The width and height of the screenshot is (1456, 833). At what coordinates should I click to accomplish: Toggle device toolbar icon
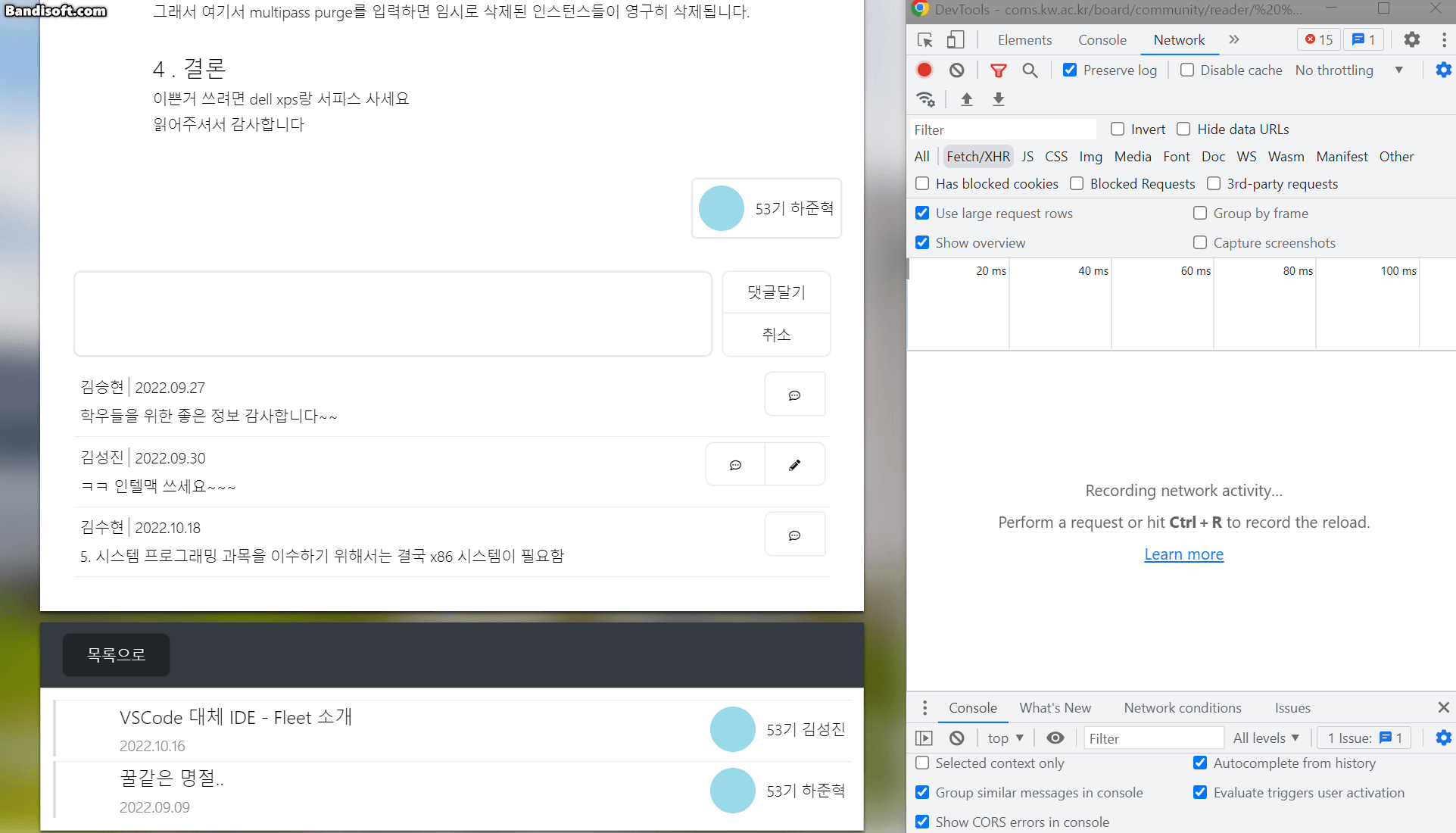(956, 39)
